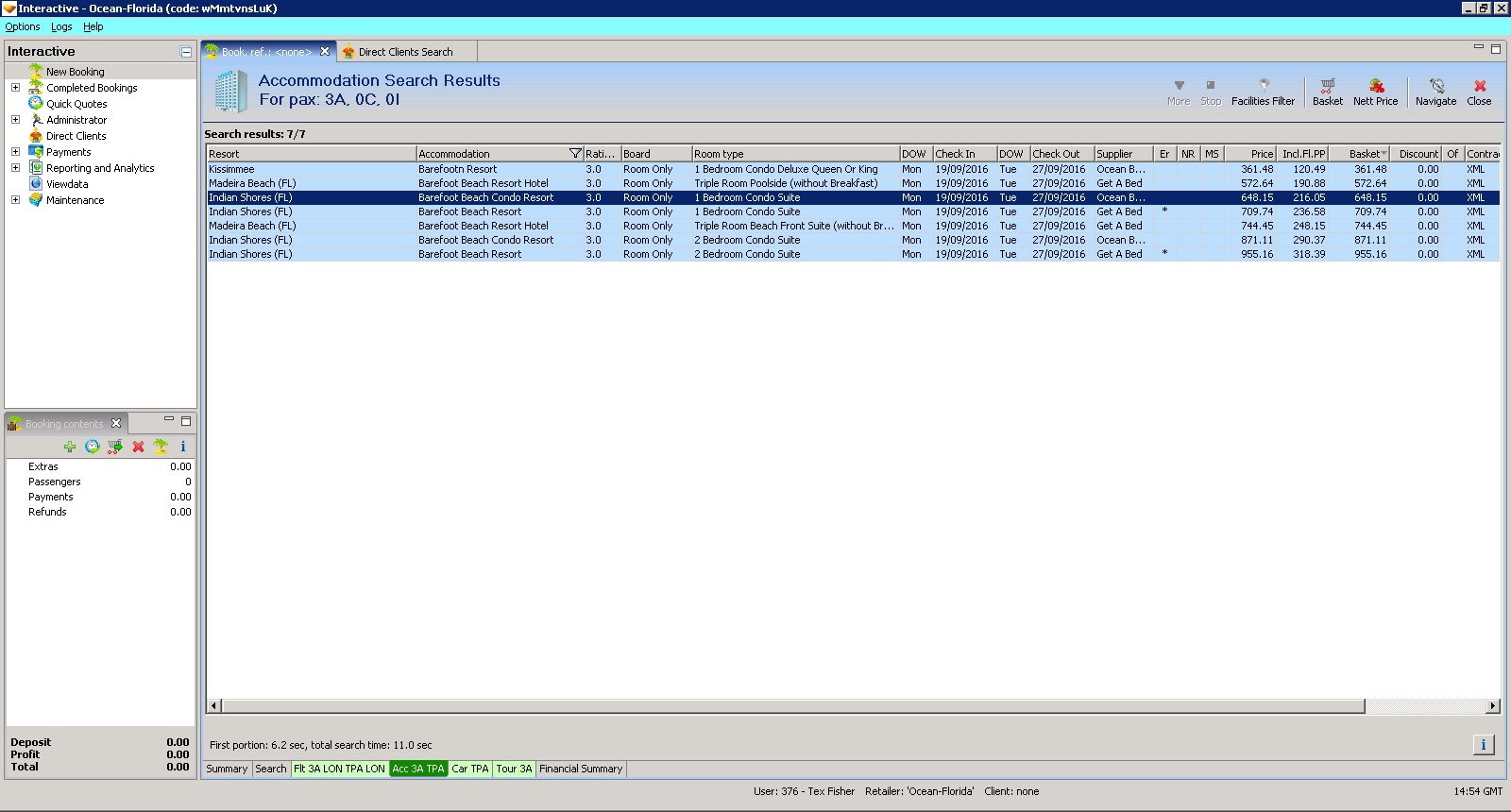Expand the Maintenance tree node
The height and width of the screenshot is (812, 1511).
[x=15, y=200]
